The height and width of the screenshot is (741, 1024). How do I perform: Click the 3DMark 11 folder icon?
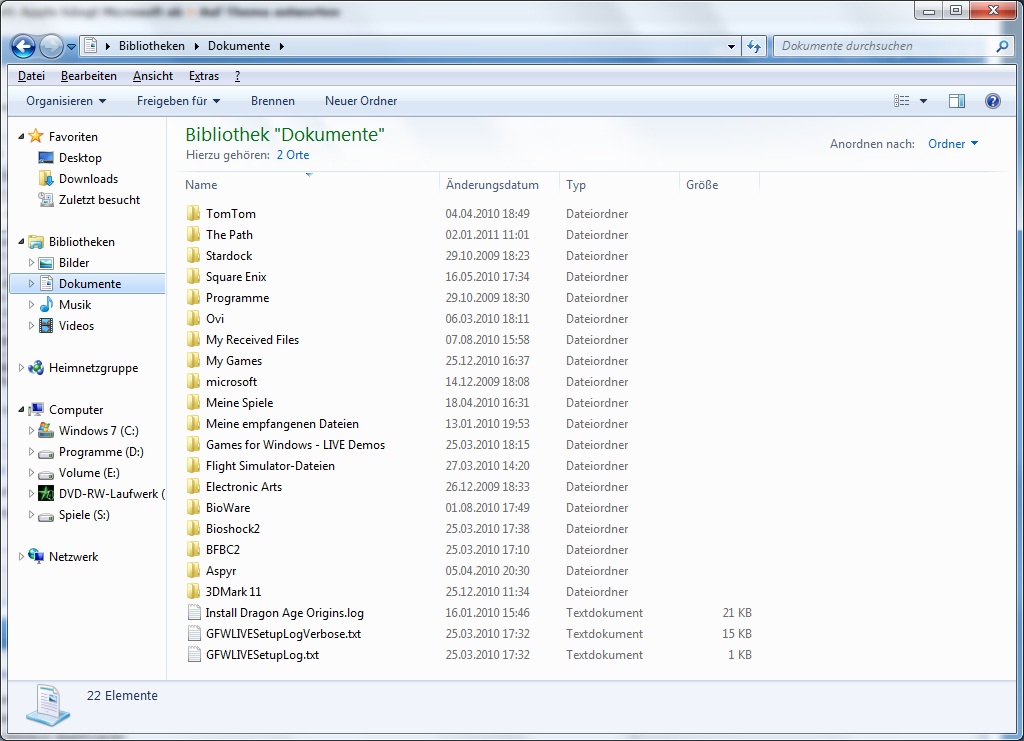193,591
